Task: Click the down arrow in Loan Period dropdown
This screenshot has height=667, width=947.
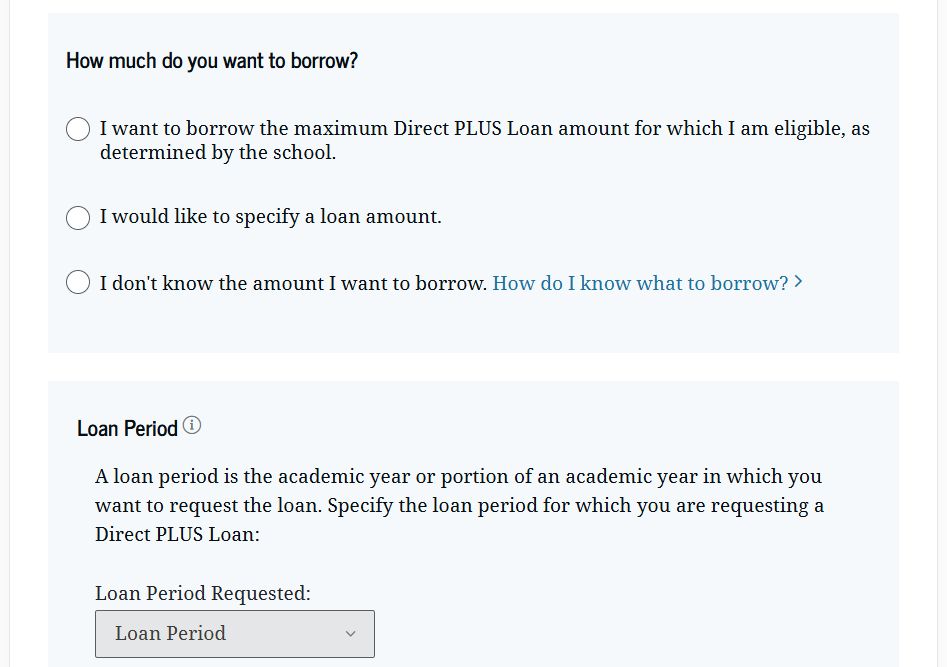Action: [x=350, y=634]
